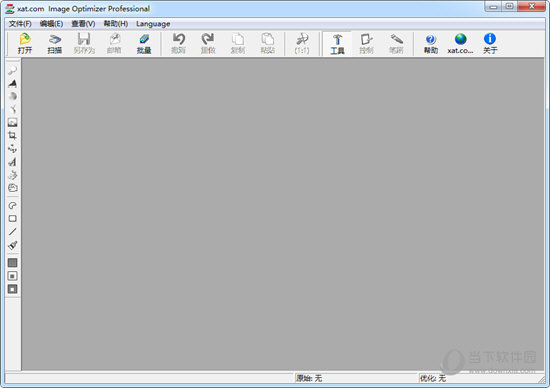
Task: Select the paint brush tool in sidebar
Action: click(13, 245)
